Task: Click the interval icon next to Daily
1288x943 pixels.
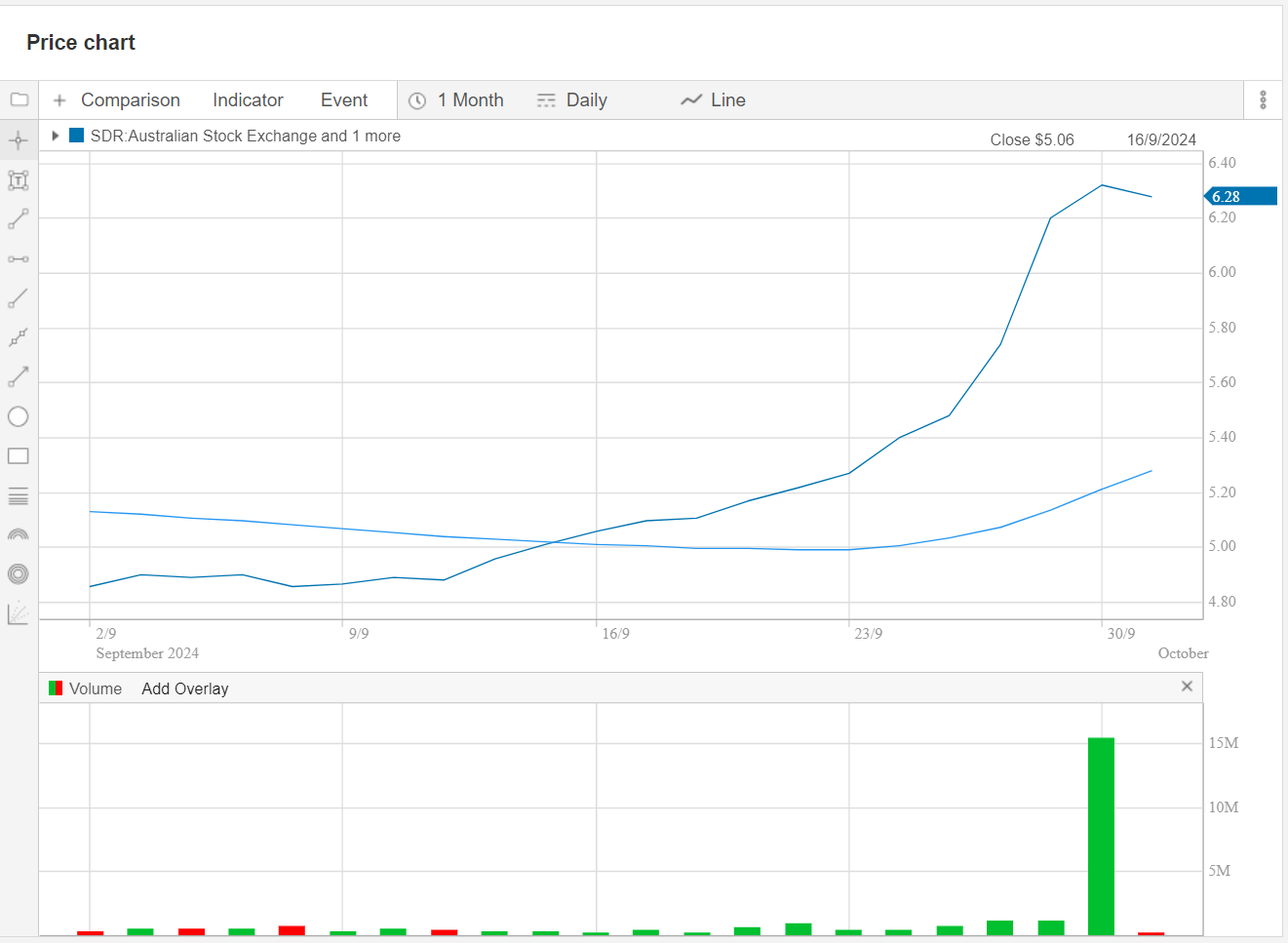Action: coord(546,100)
